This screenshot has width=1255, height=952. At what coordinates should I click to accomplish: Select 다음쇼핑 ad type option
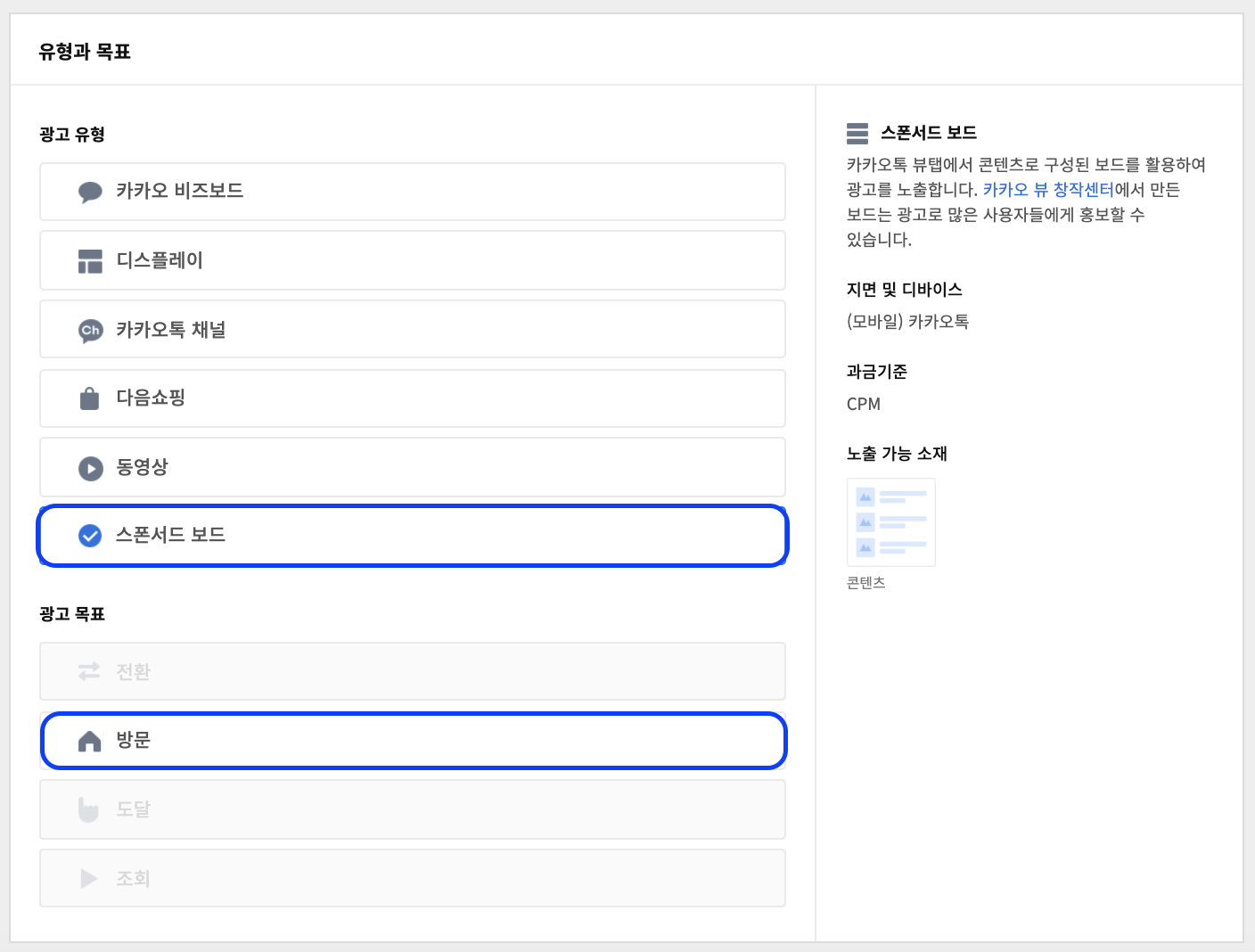(x=413, y=398)
